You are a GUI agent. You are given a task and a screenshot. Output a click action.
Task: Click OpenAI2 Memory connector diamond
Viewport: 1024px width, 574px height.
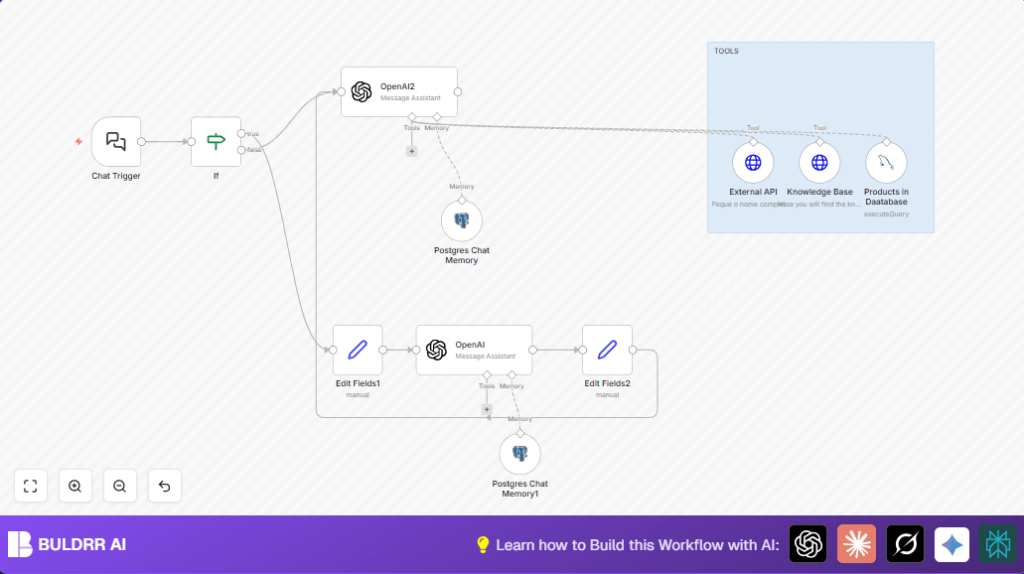[x=437, y=117]
